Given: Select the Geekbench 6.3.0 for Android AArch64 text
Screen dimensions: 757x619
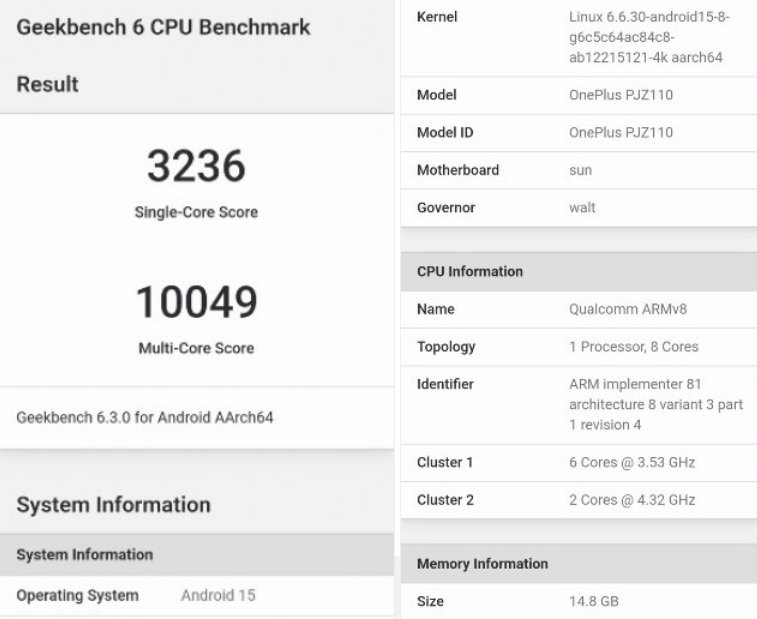Looking at the screenshot, I should click(x=145, y=417).
